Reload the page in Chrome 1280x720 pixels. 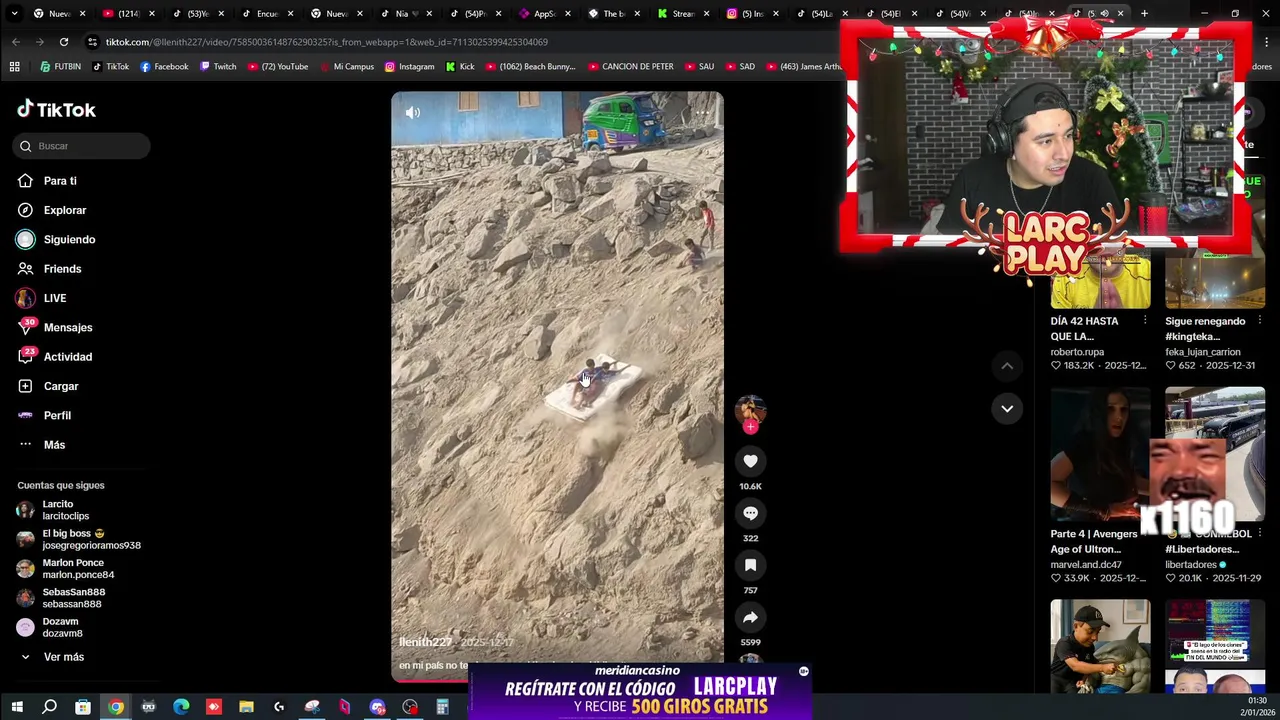click(63, 42)
